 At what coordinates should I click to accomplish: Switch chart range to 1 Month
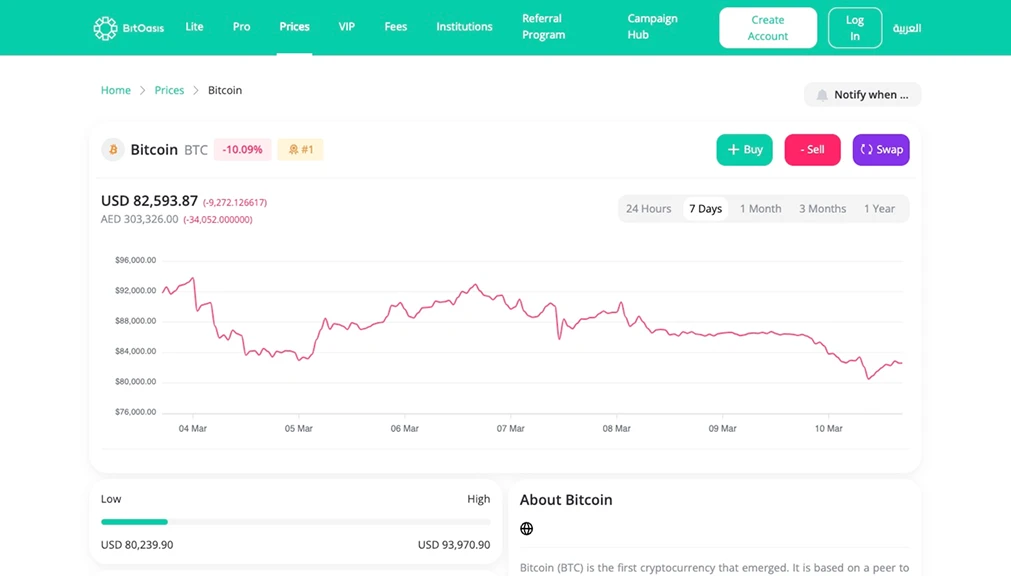click(760, 209)
